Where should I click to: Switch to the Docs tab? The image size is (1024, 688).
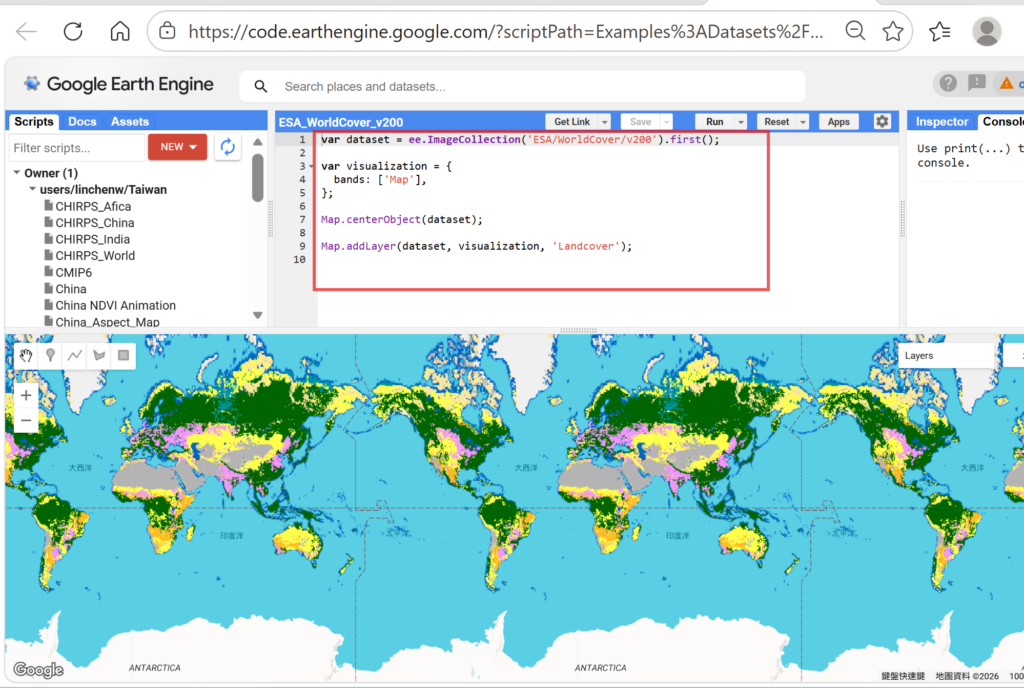point(82,121)
